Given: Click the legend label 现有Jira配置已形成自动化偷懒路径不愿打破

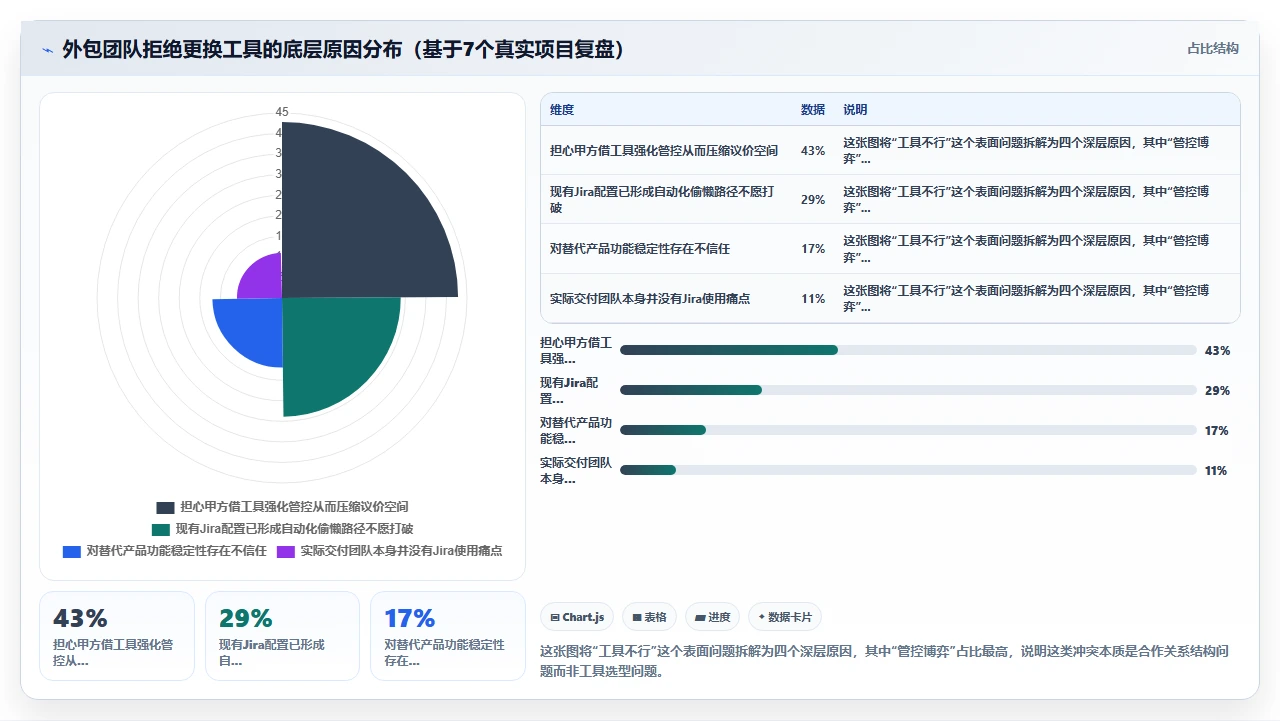Looking at the screenshot, I should tap(294, 529).
